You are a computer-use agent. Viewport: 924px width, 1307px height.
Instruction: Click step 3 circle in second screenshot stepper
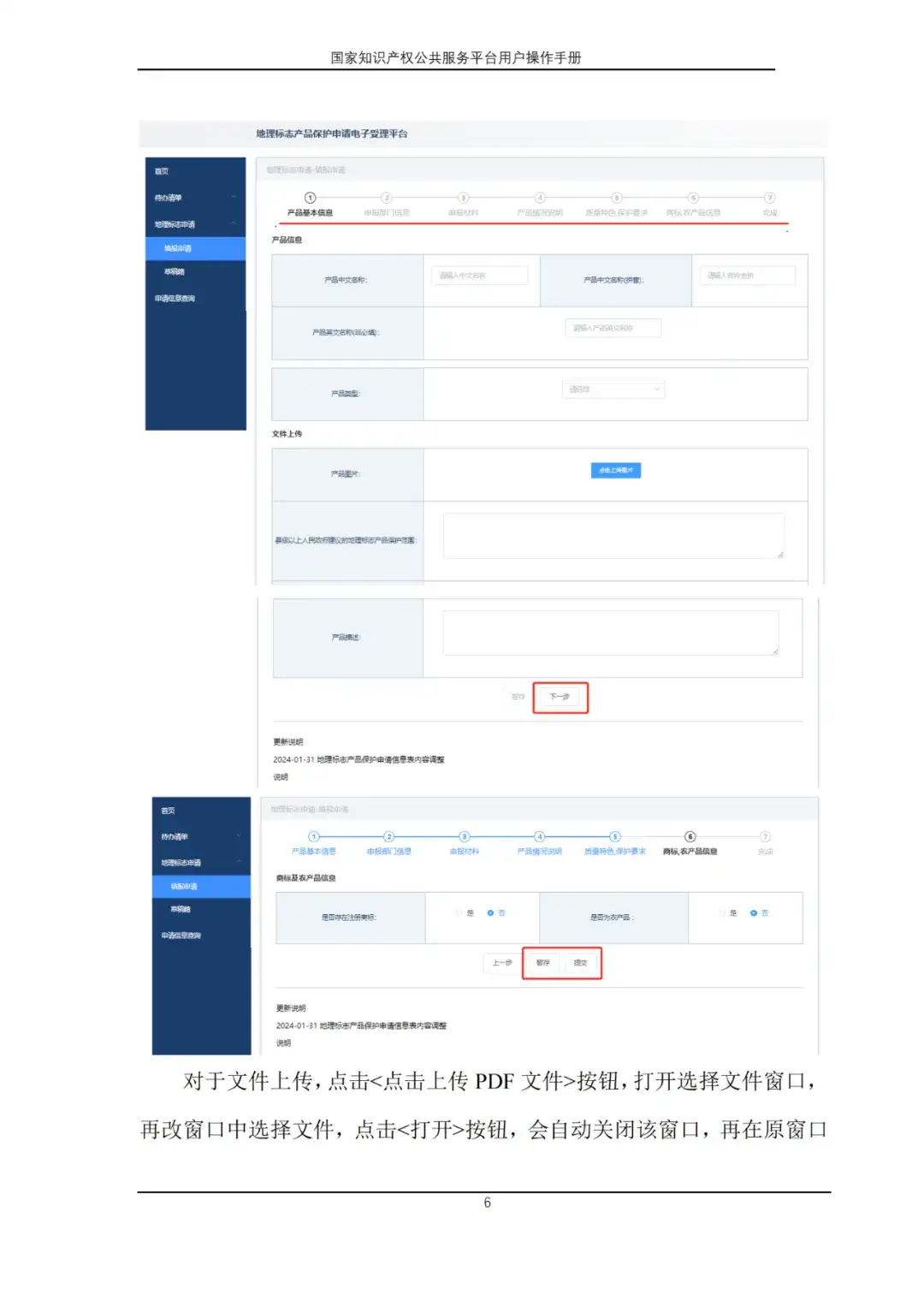[x=465, y=836]
